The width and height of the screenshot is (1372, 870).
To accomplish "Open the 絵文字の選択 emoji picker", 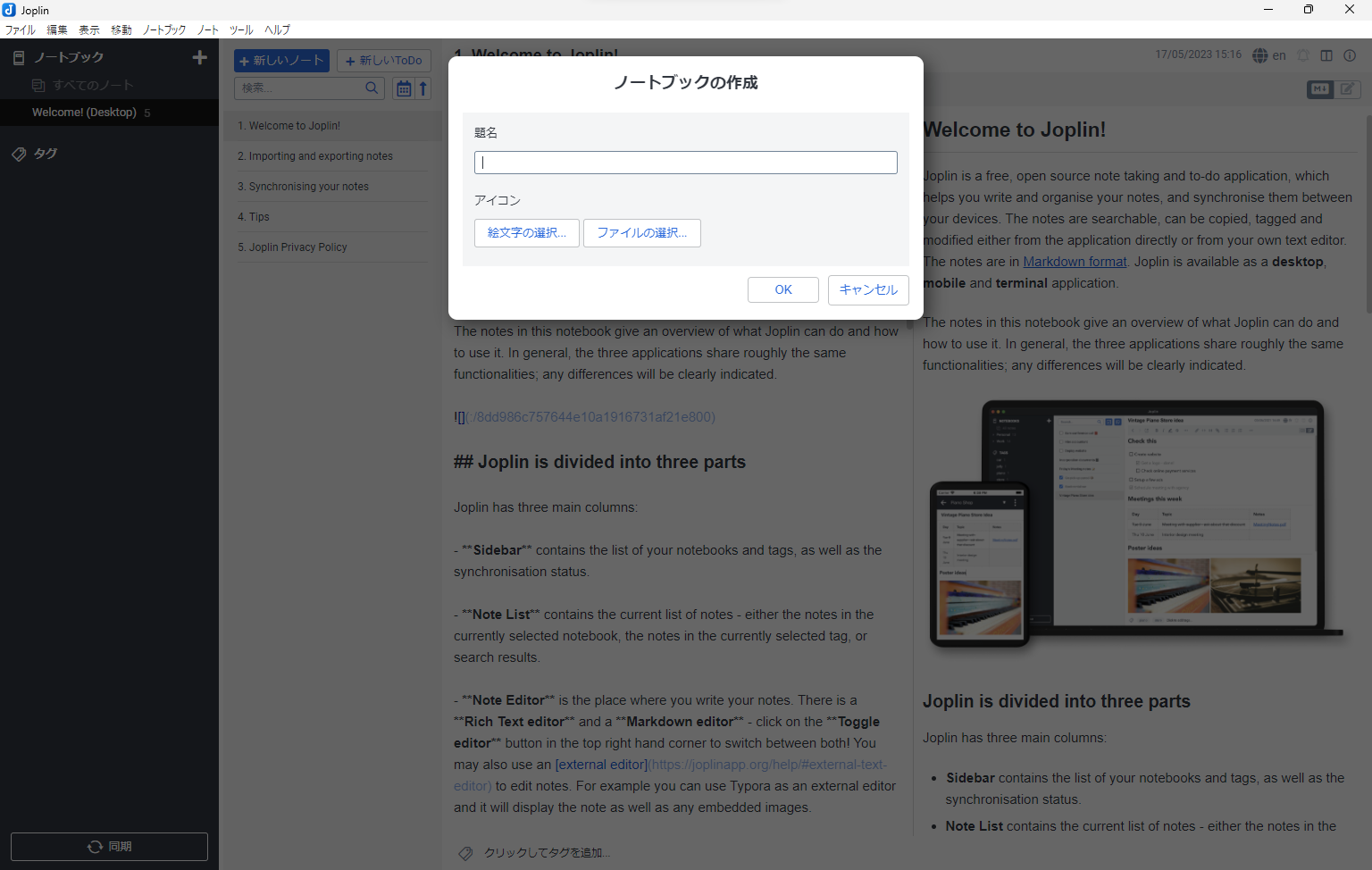I will click(526, 233).
